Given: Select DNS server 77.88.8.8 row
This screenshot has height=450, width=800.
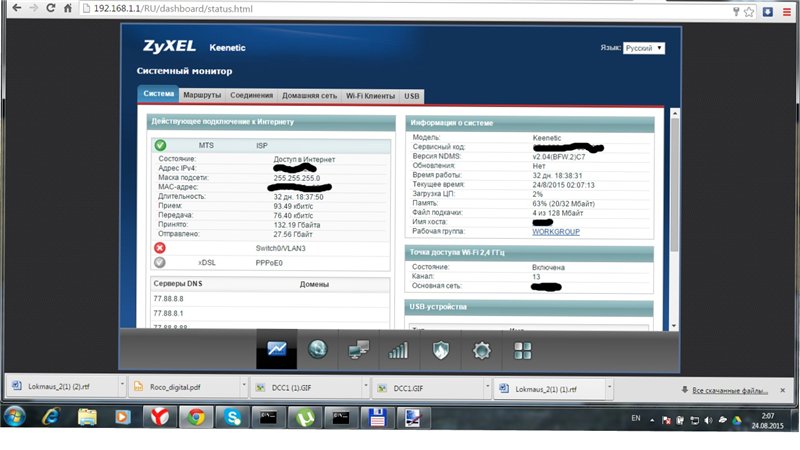Looking at the screenshot, I should [270, 299].
